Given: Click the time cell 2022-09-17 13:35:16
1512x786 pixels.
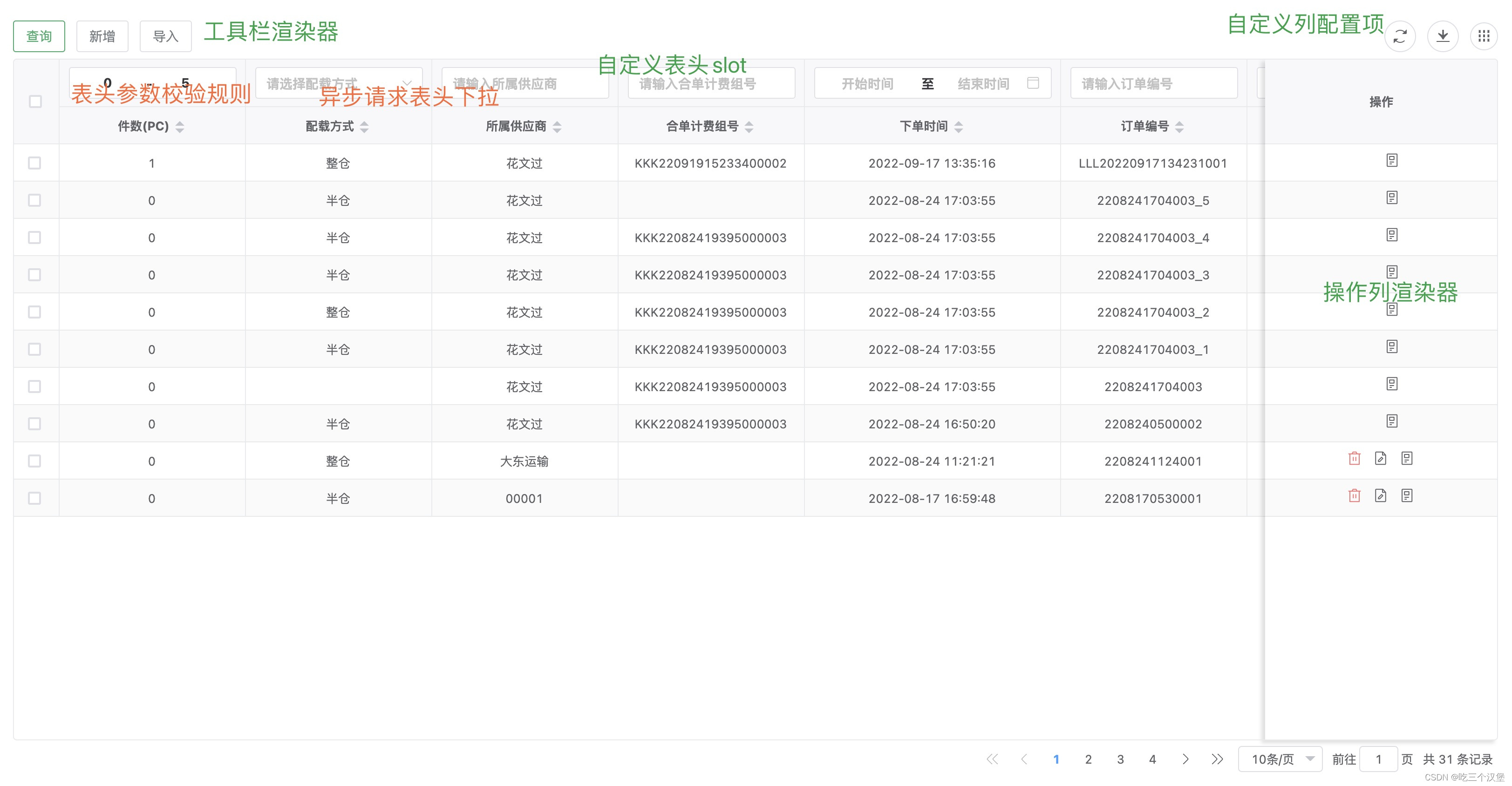Looking at the screenshot, I should [932, 163].
